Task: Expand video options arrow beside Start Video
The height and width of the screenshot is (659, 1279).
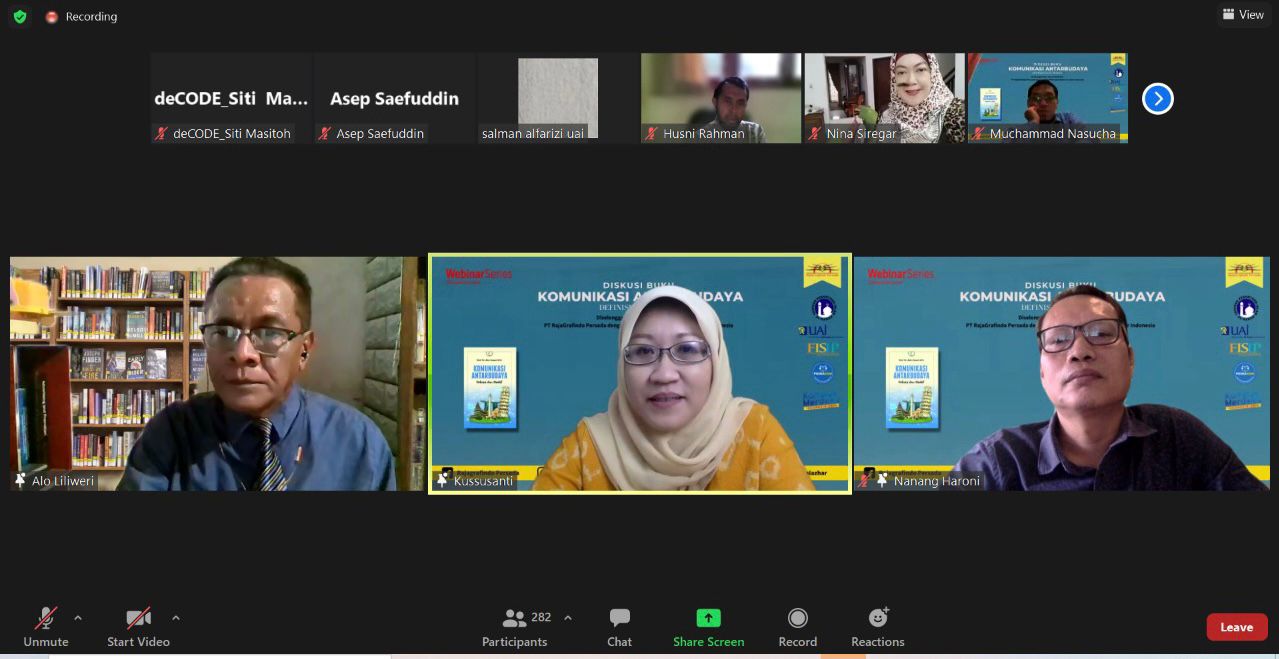Action: 176,618
